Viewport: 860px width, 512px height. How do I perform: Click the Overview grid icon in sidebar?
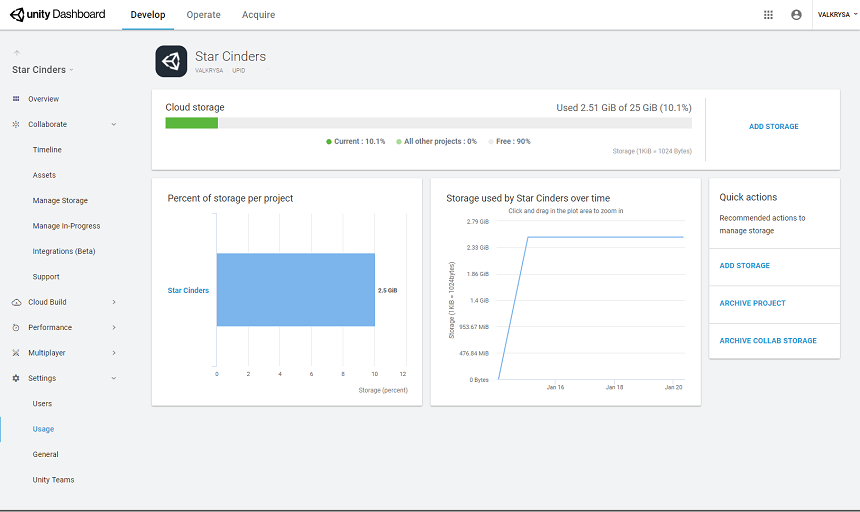(16, 99)
